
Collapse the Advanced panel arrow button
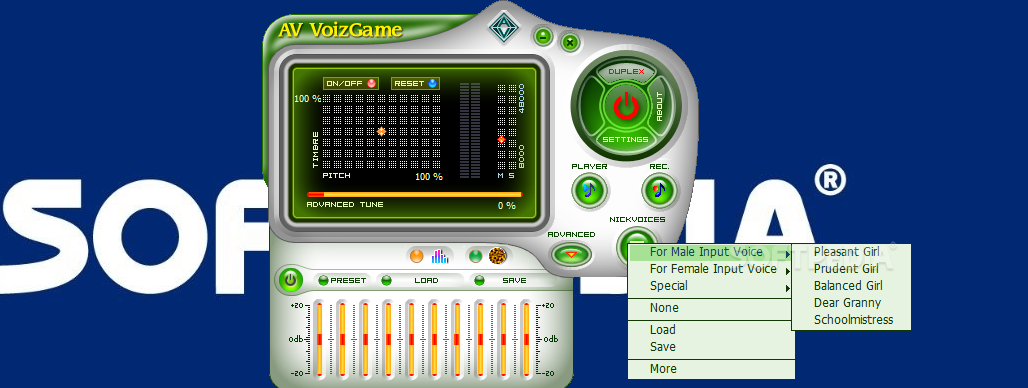click(x=571, y=254)
